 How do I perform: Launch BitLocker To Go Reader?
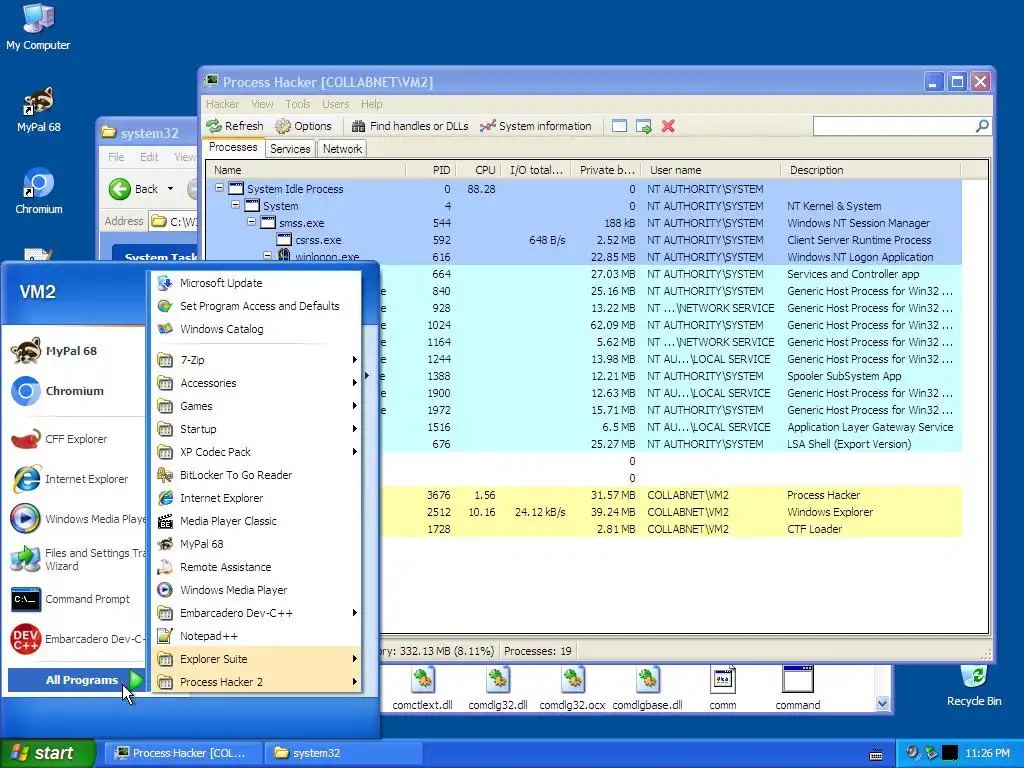pyautogui.click(x=257, y=475)
